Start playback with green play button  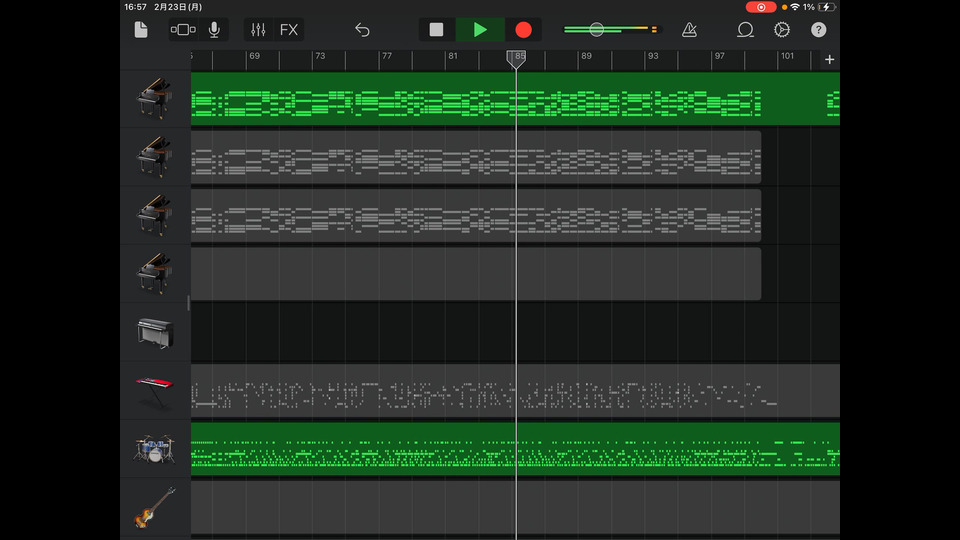click(x=480, y=29)
